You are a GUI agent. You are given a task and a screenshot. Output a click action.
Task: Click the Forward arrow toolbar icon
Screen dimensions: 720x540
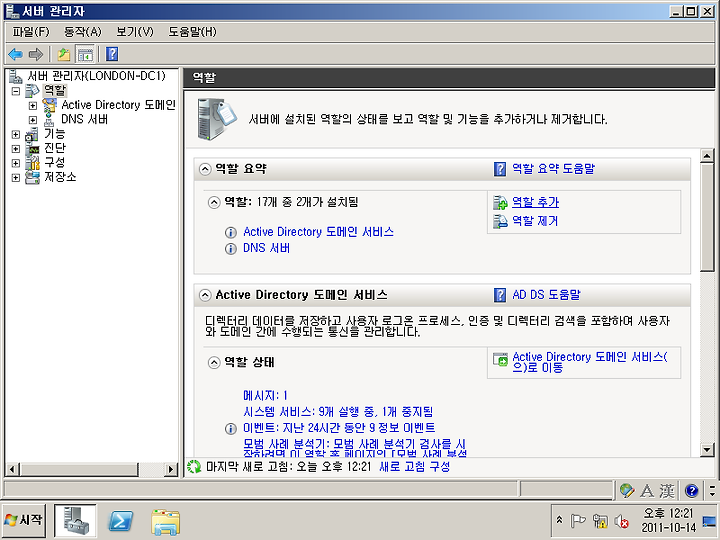click(x=36, y=54)
